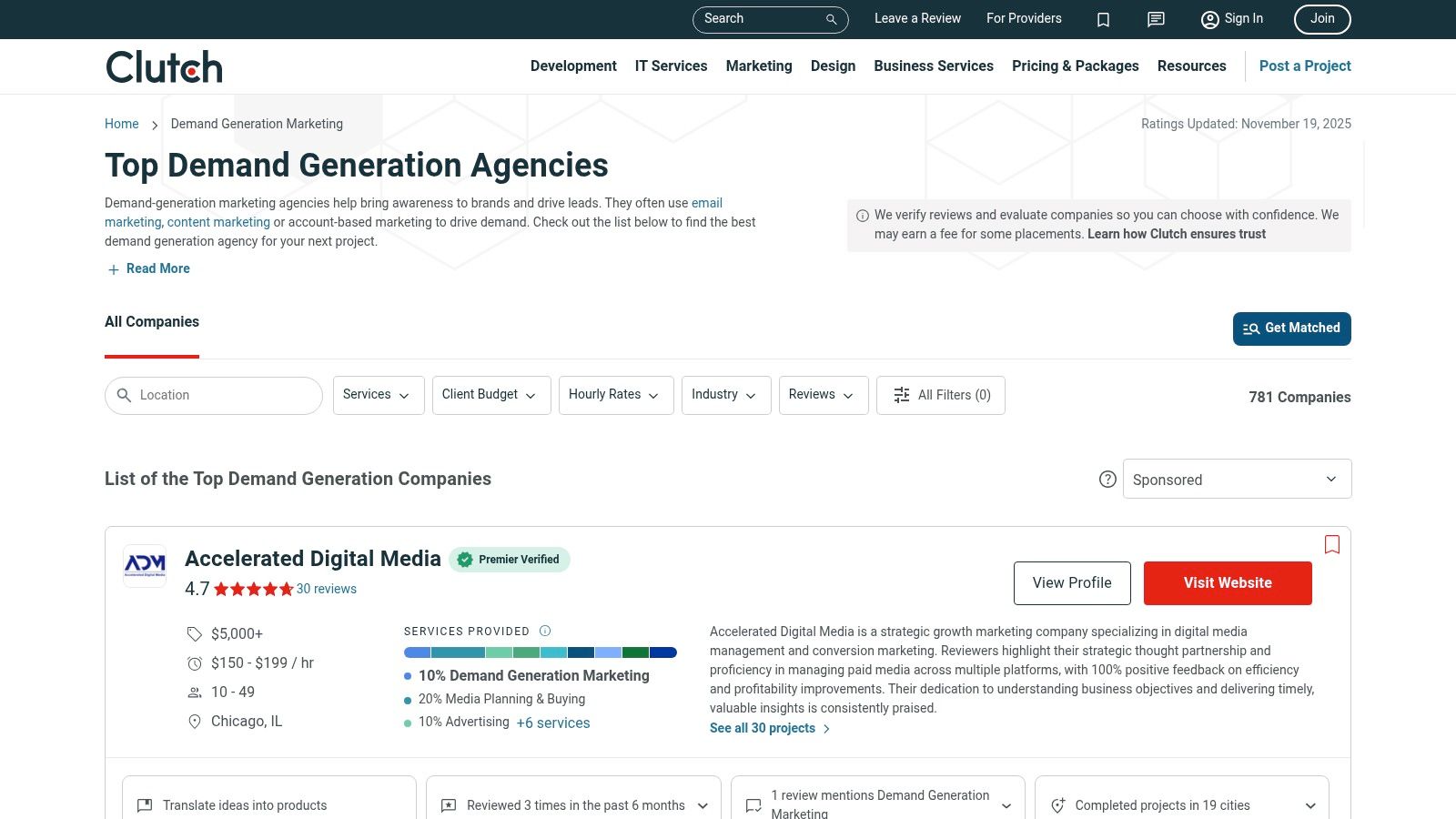The image size is (1456, 819).
Task: Open All Filters panel
Action: coord(941,395)
